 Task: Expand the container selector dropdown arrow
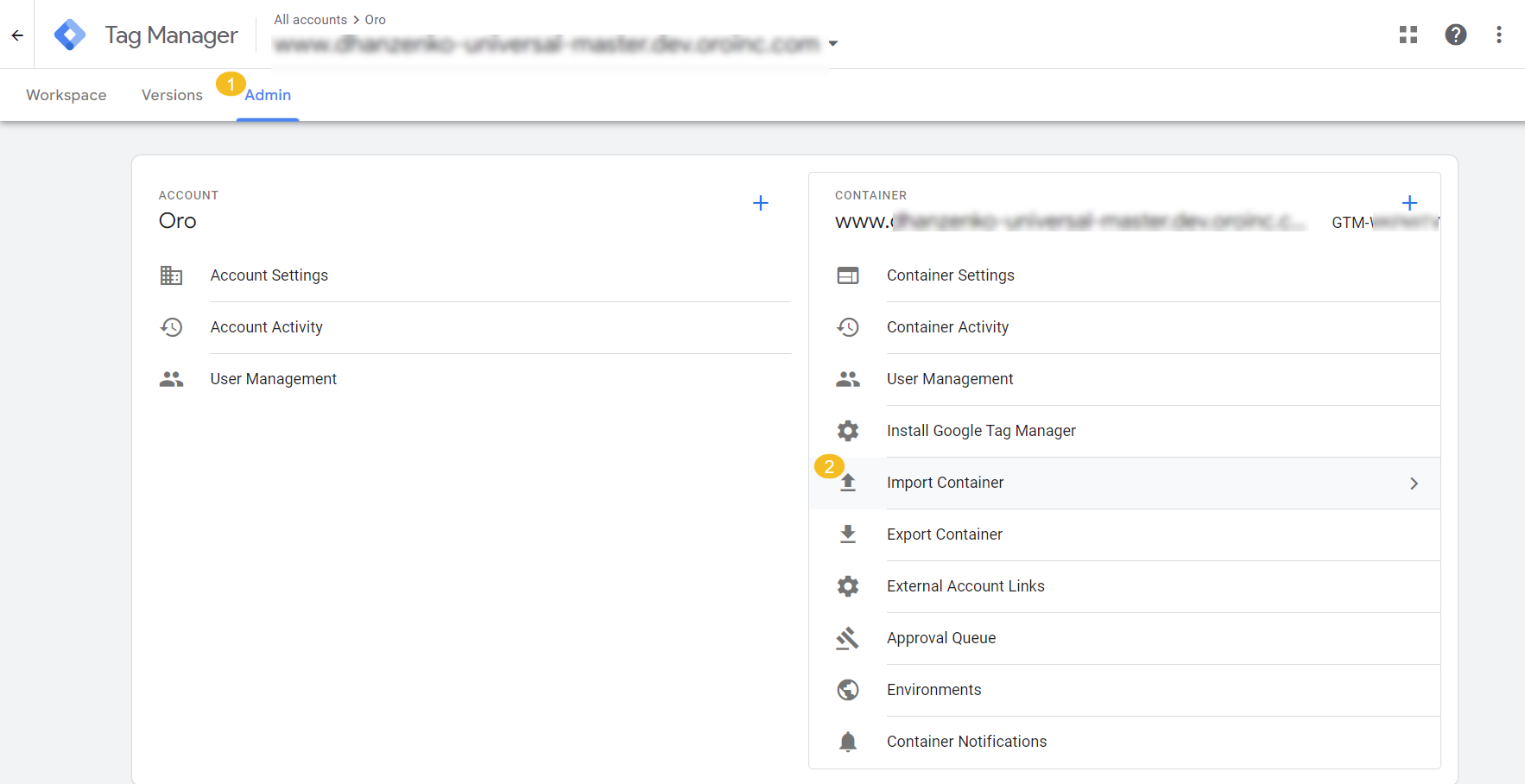click(833, 43)
